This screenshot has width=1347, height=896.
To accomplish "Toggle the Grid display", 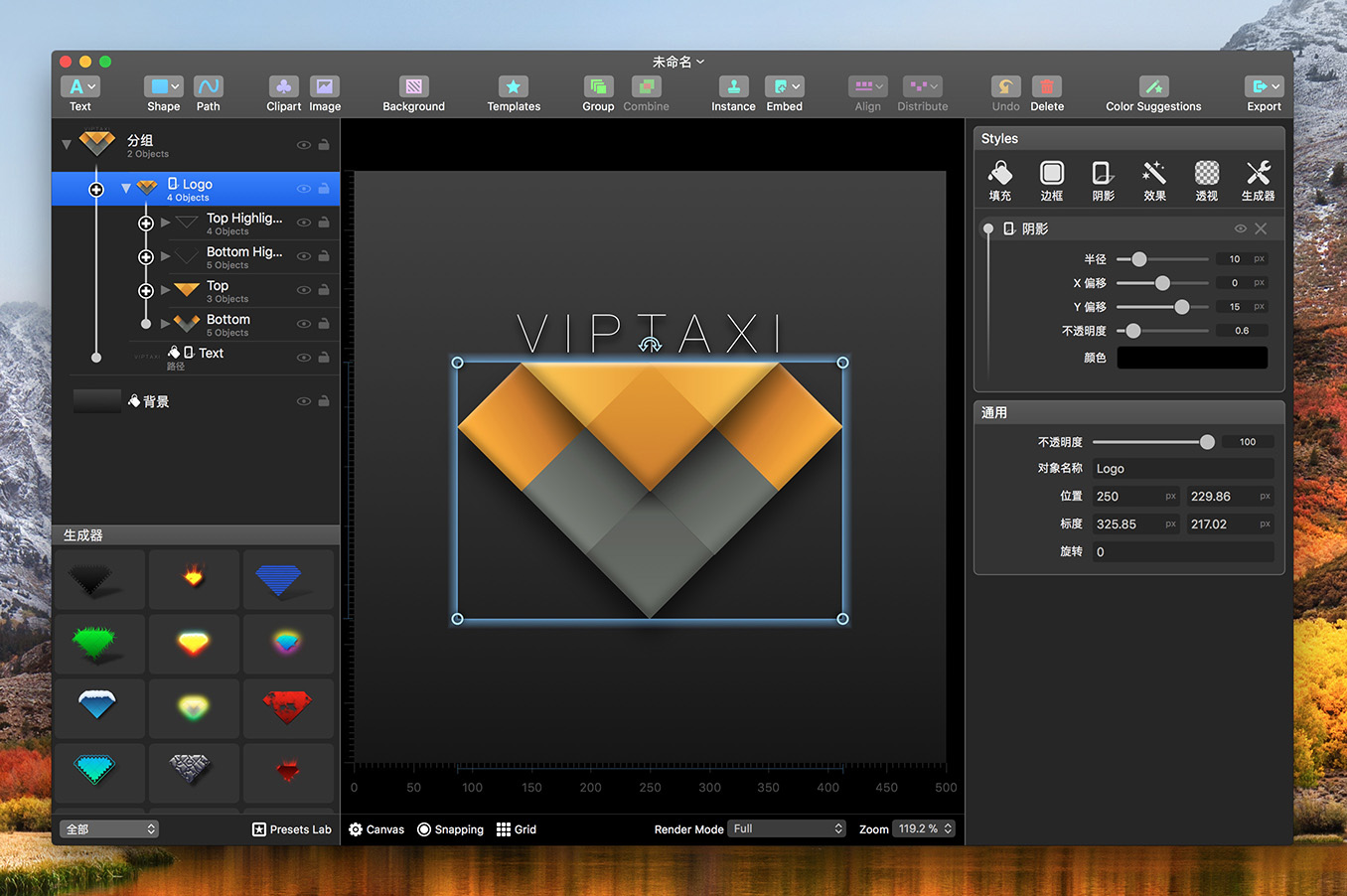I will click(517, 829).
